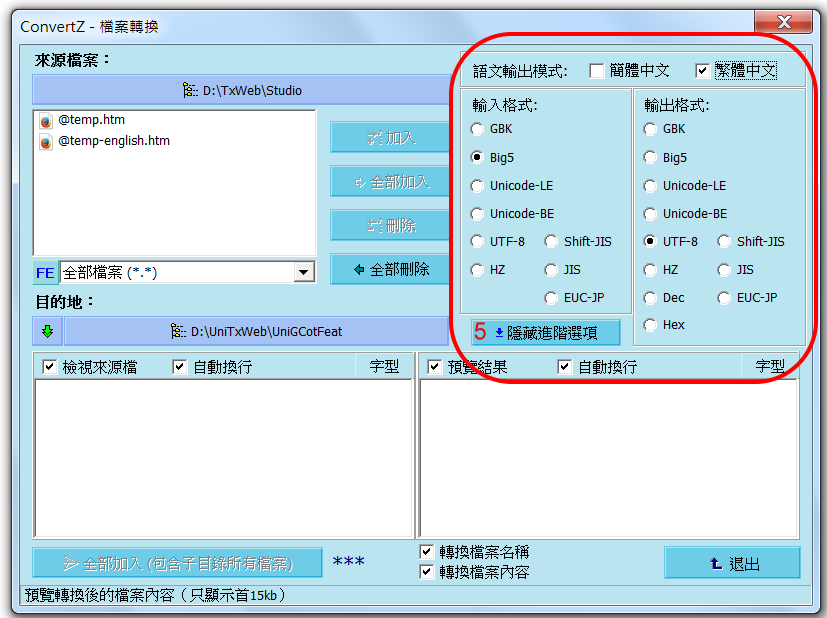Open source folder D:\TxWeb\Studio browser
The image size is (827, 618).
tap(240, 90)
